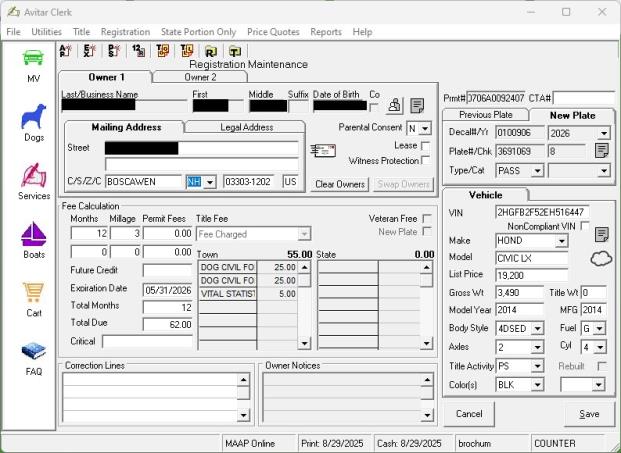Toggle the New Plate checkbox
The image size is (621, 453).
tap(427, 231)
